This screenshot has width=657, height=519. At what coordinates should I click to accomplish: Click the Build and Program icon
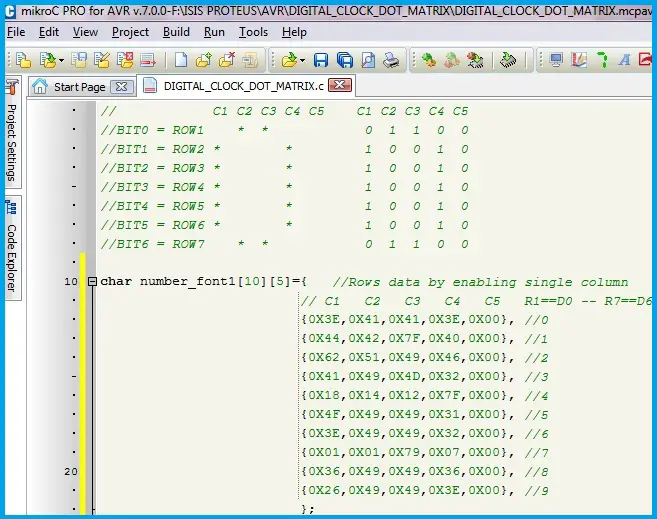click(475, 60)
